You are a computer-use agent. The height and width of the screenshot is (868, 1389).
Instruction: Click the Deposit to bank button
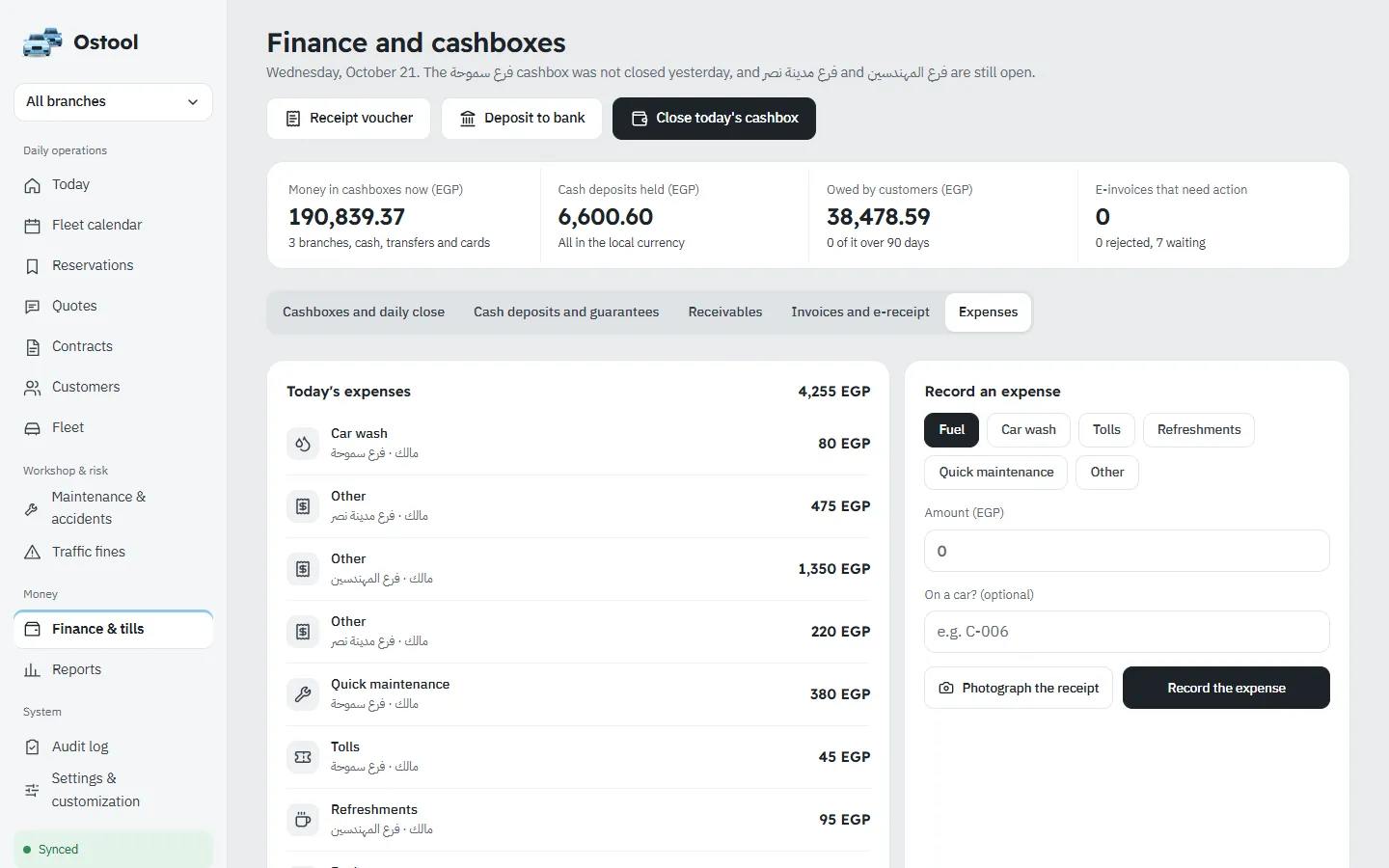coord(522,119)
